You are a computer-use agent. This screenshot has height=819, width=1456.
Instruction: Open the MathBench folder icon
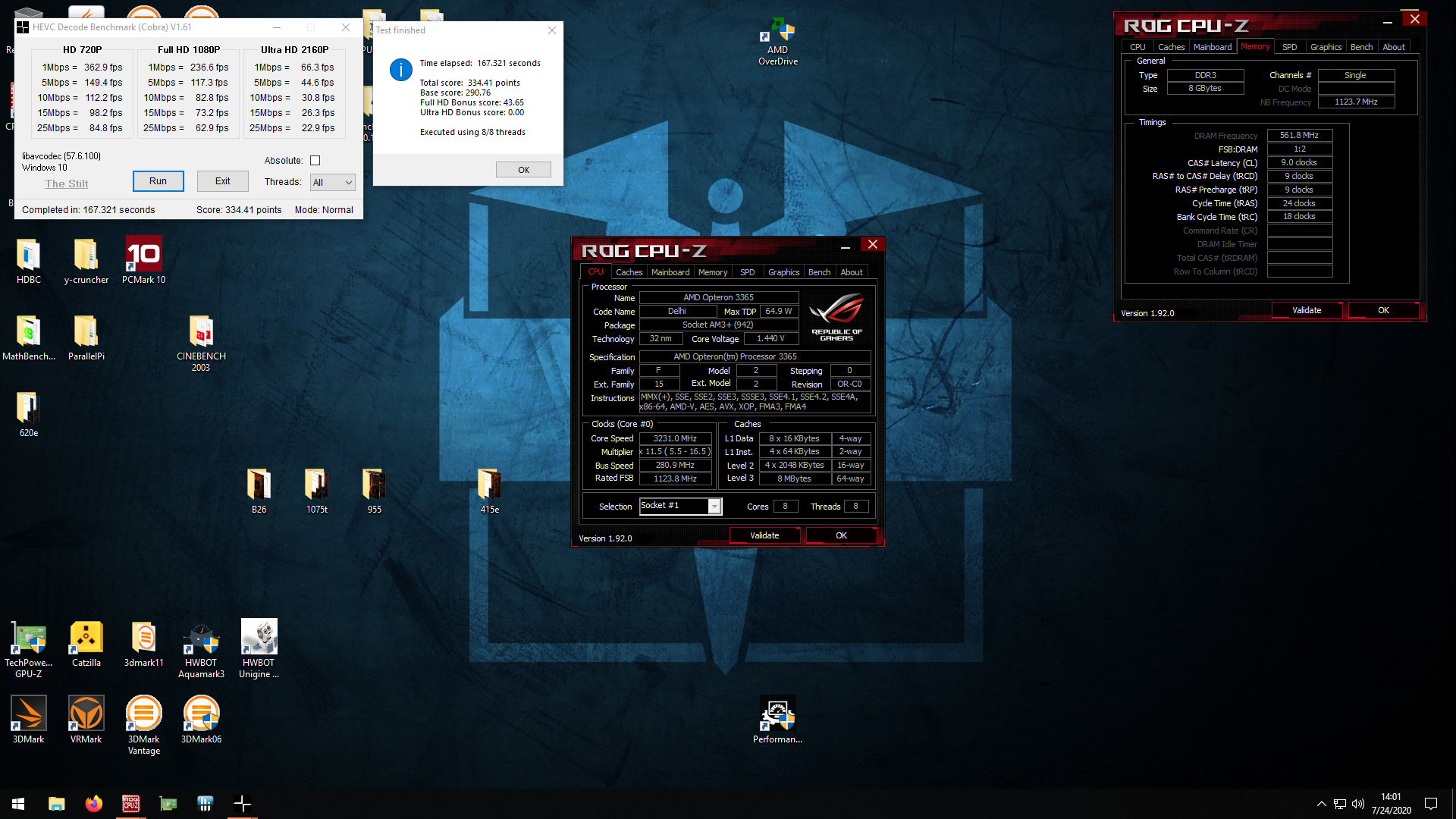click(29, 337)
